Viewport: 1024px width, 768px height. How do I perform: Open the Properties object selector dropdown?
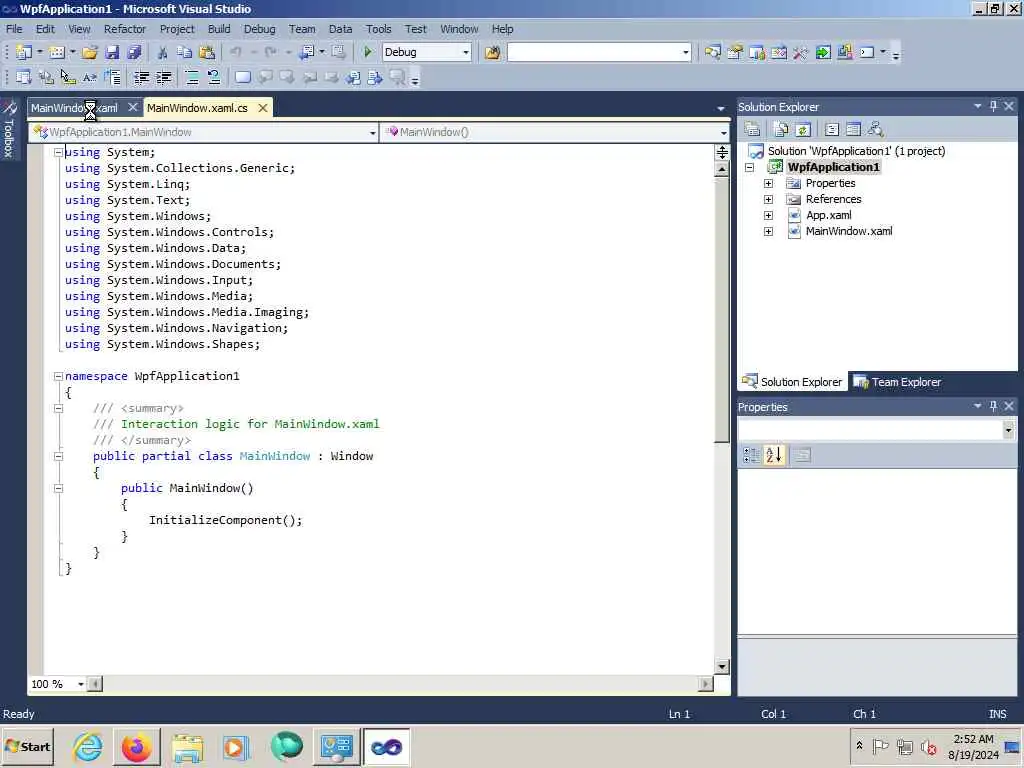1008,430
